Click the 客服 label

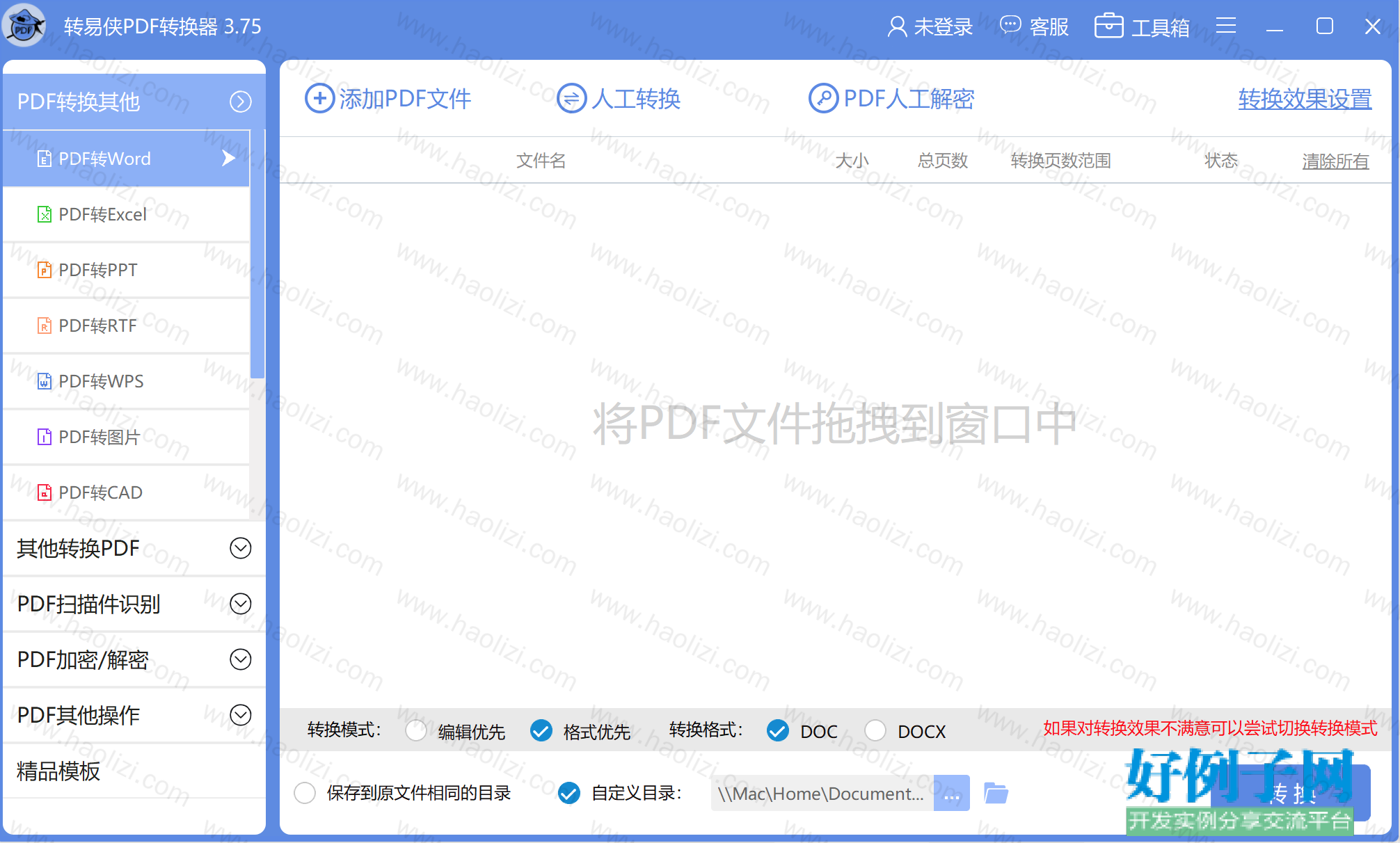pyautogui.click(x=1049, y=27)
